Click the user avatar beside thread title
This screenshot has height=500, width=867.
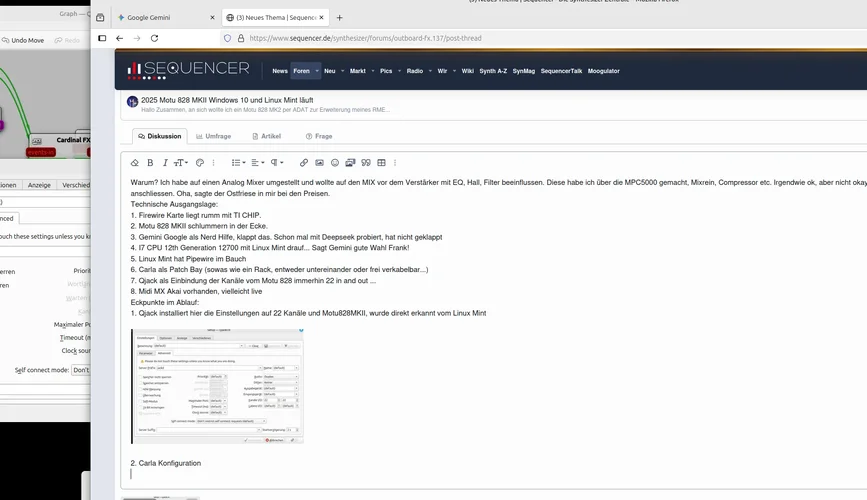pyautogui.click(x=133, y=102)
